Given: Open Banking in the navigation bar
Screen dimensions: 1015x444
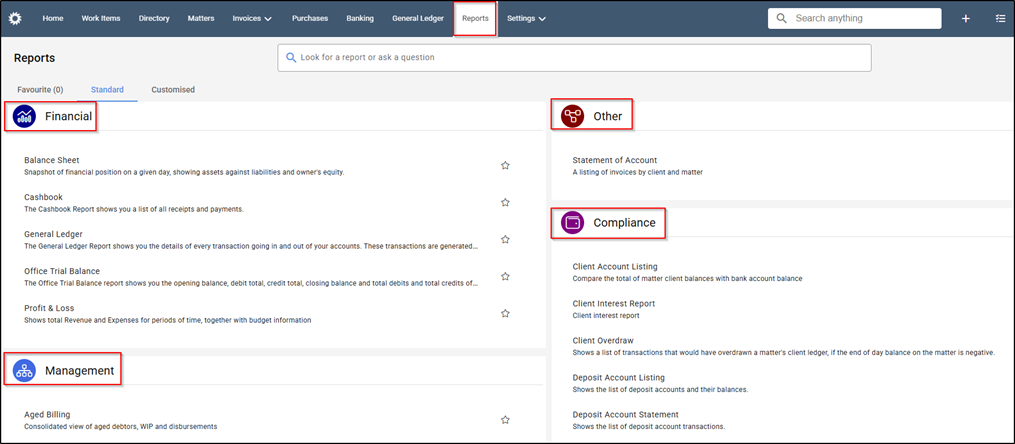Looking at the screenshot, I should pos(360,19).
